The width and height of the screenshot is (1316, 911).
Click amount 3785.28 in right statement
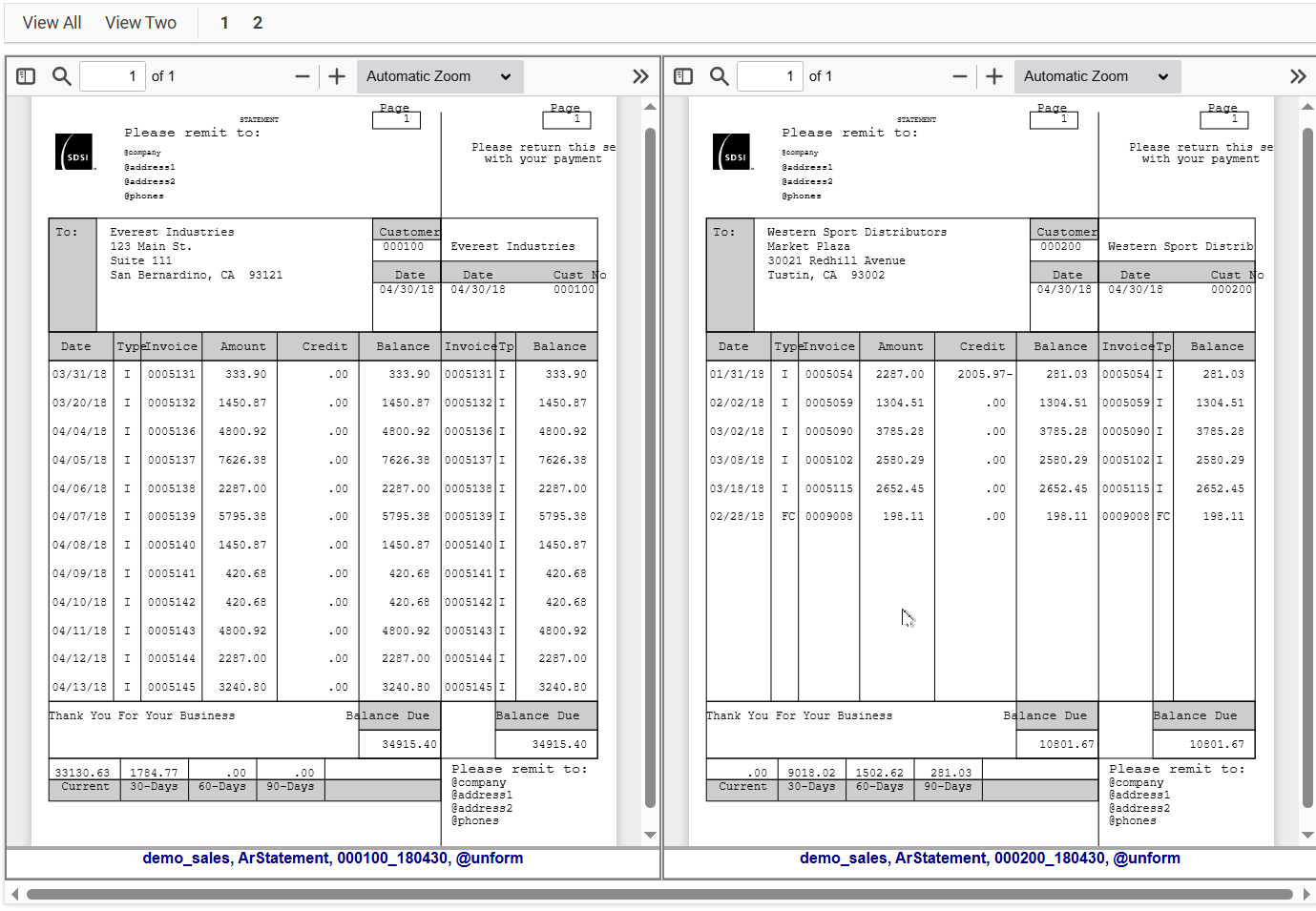pos(900,431)
